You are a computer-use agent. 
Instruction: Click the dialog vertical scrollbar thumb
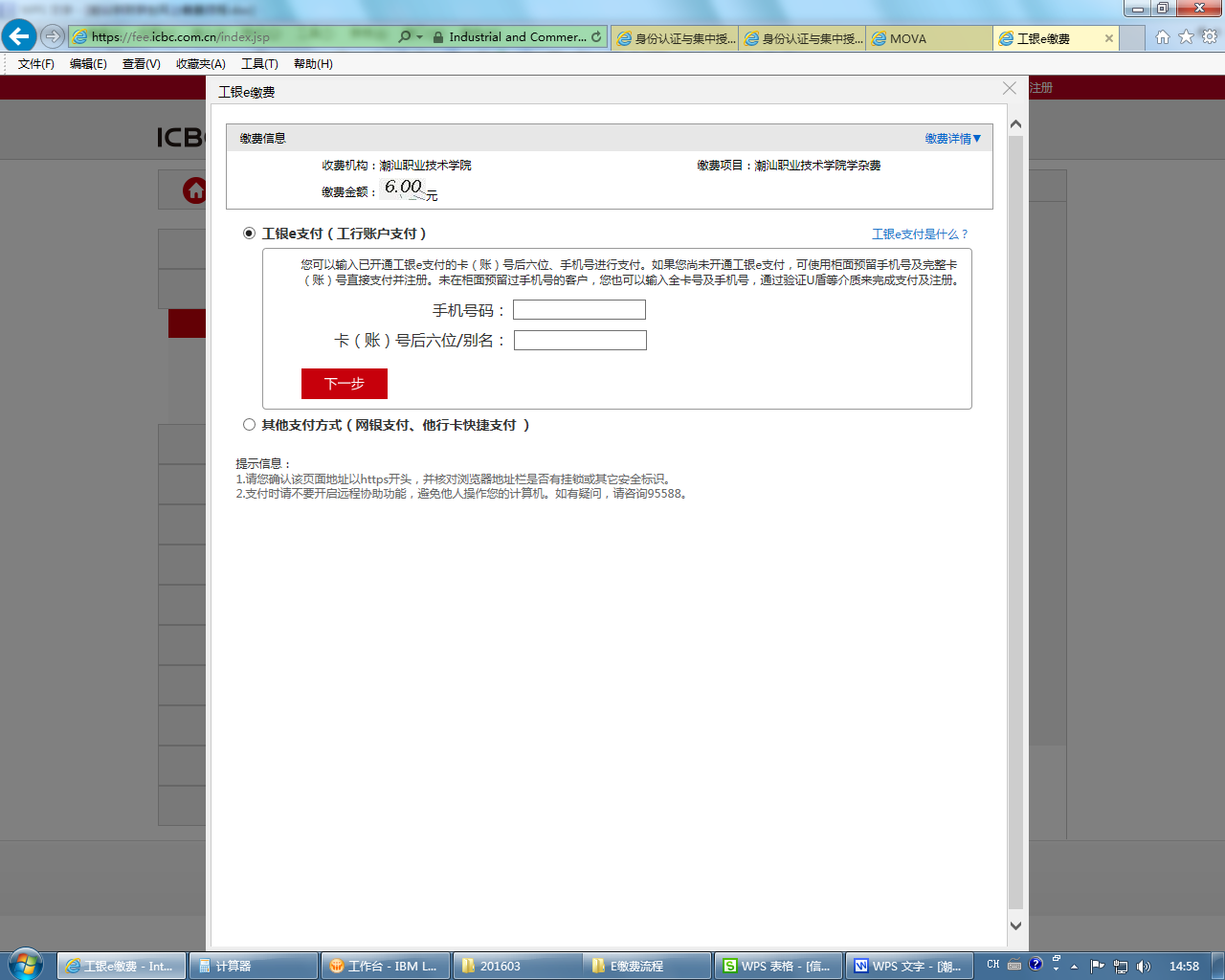[1016, 523]
